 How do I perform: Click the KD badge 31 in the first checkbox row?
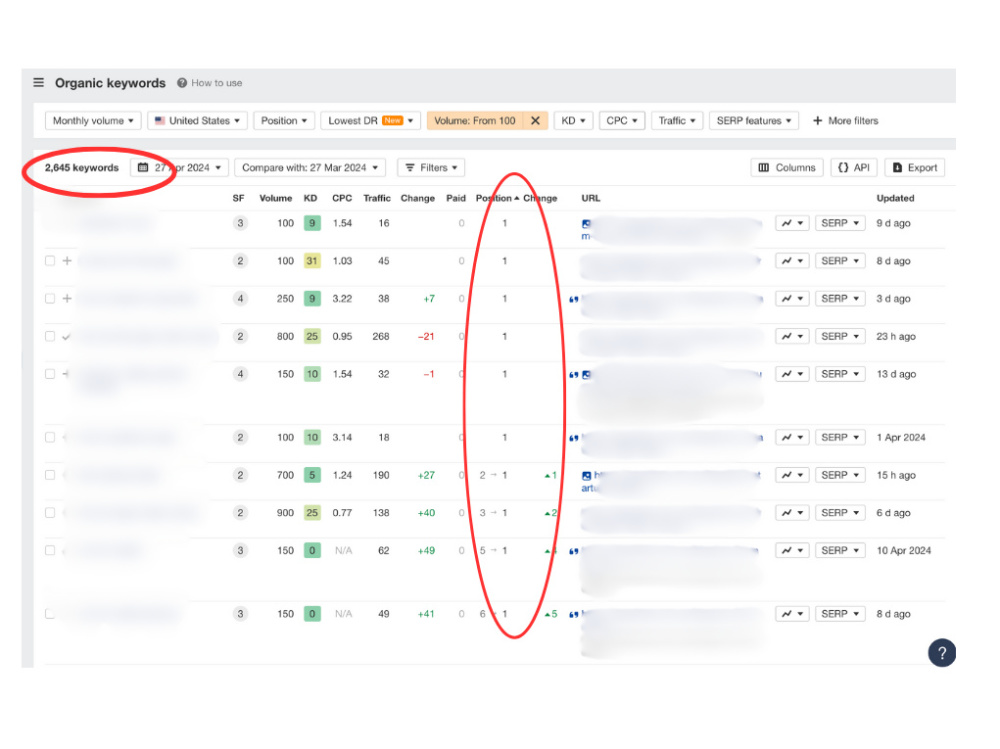[x=312, y=261]
